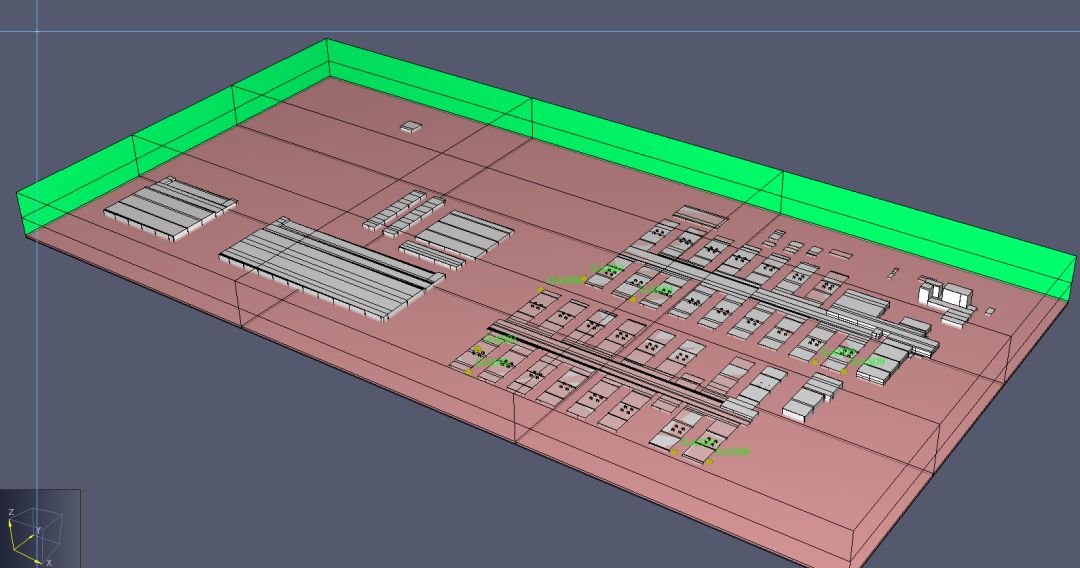This screenshot has width=1080, height=568.
Task: Click the X axis label on gizmo
Action: click(x=48, y=562)
